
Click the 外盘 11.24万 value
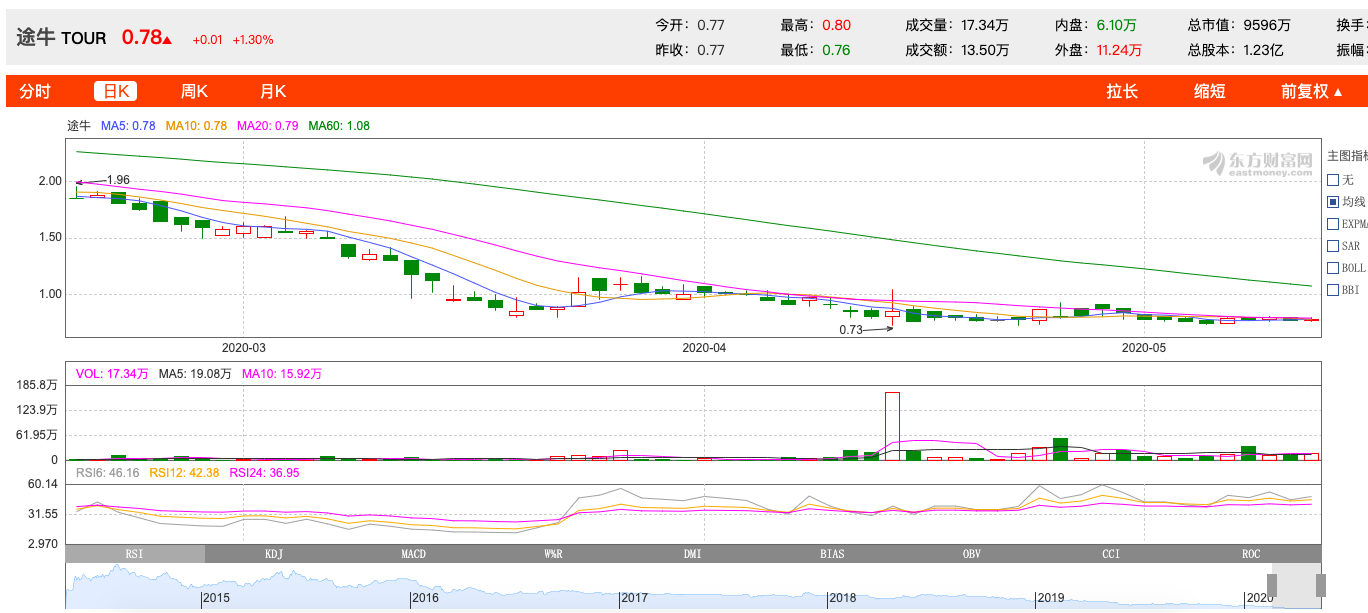click(x=1119, y=50)
